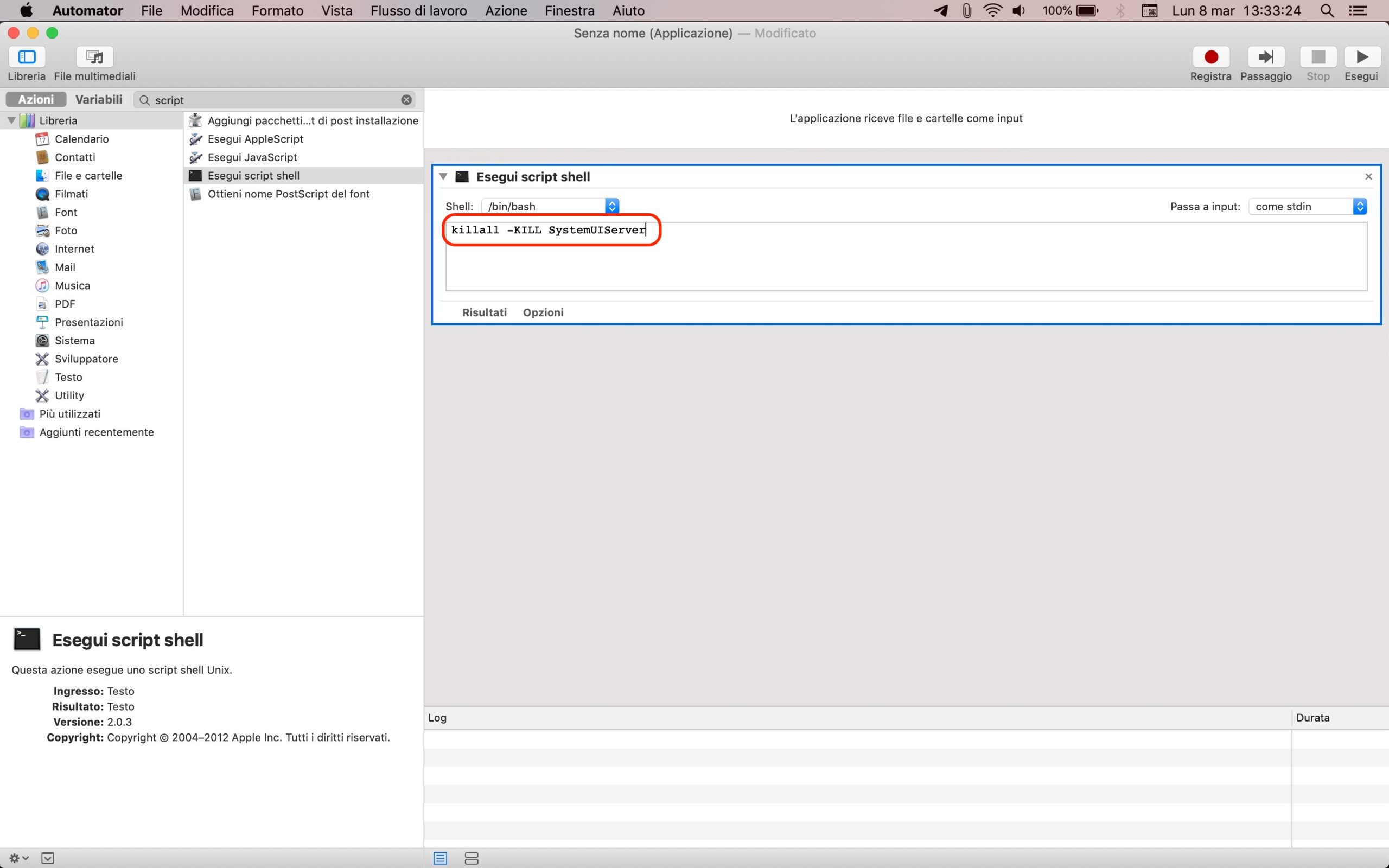Open the Shell /bin/bash dropdown
Screen dimensions: 1389x868
(x=550, y=206)
